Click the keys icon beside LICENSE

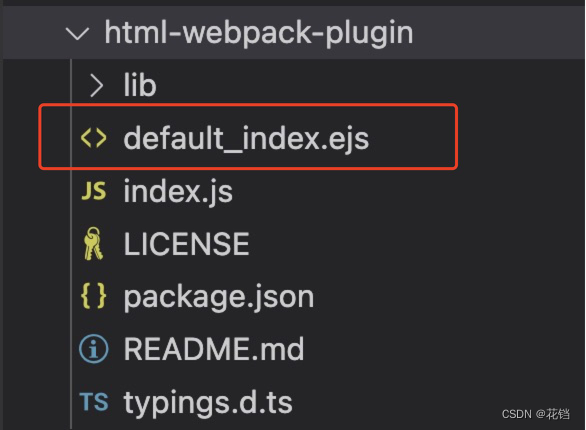(93, 244)
